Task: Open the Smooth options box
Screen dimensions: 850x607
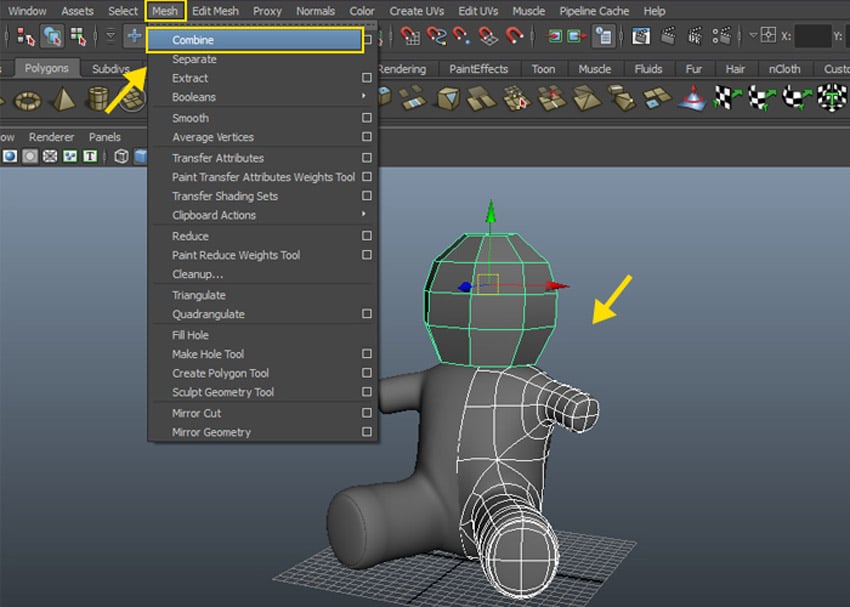Action: pos(366,118)
